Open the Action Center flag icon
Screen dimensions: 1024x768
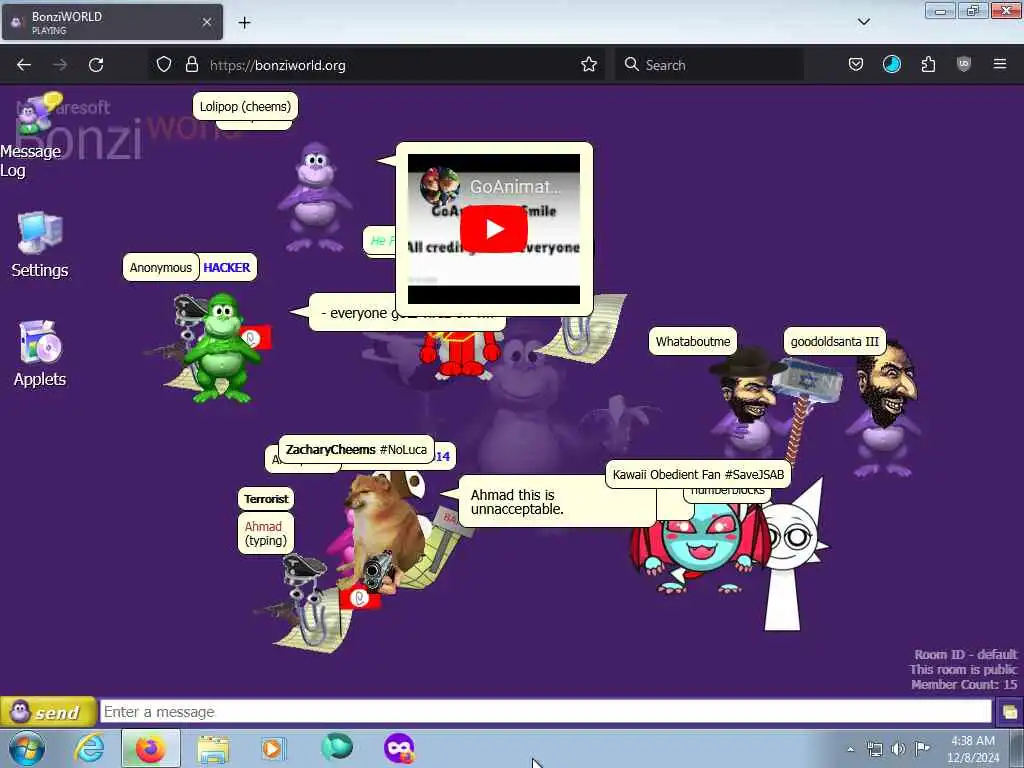tap(922, 749)
